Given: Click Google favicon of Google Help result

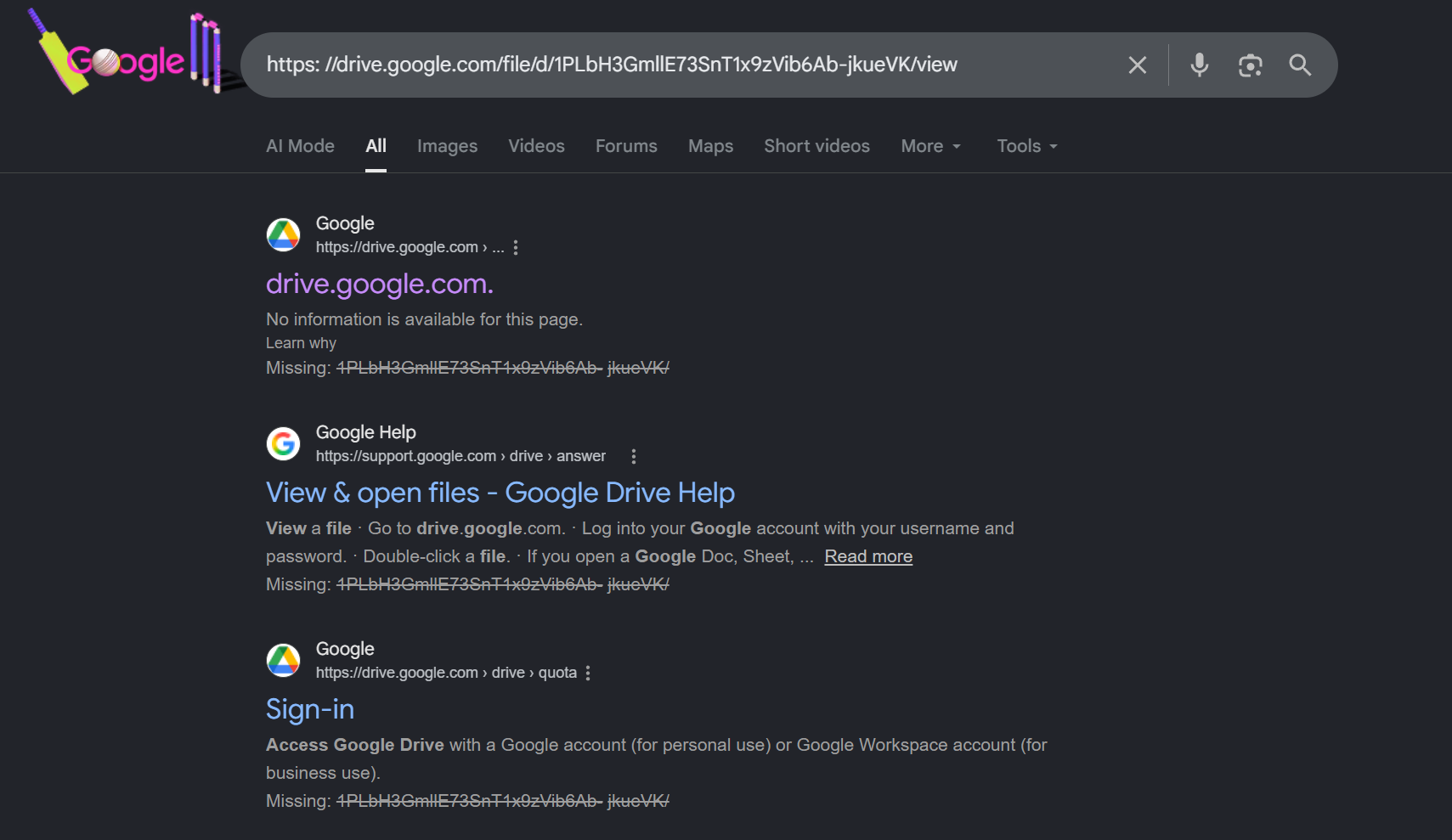Looking at the screenshot, I should 284,443.
